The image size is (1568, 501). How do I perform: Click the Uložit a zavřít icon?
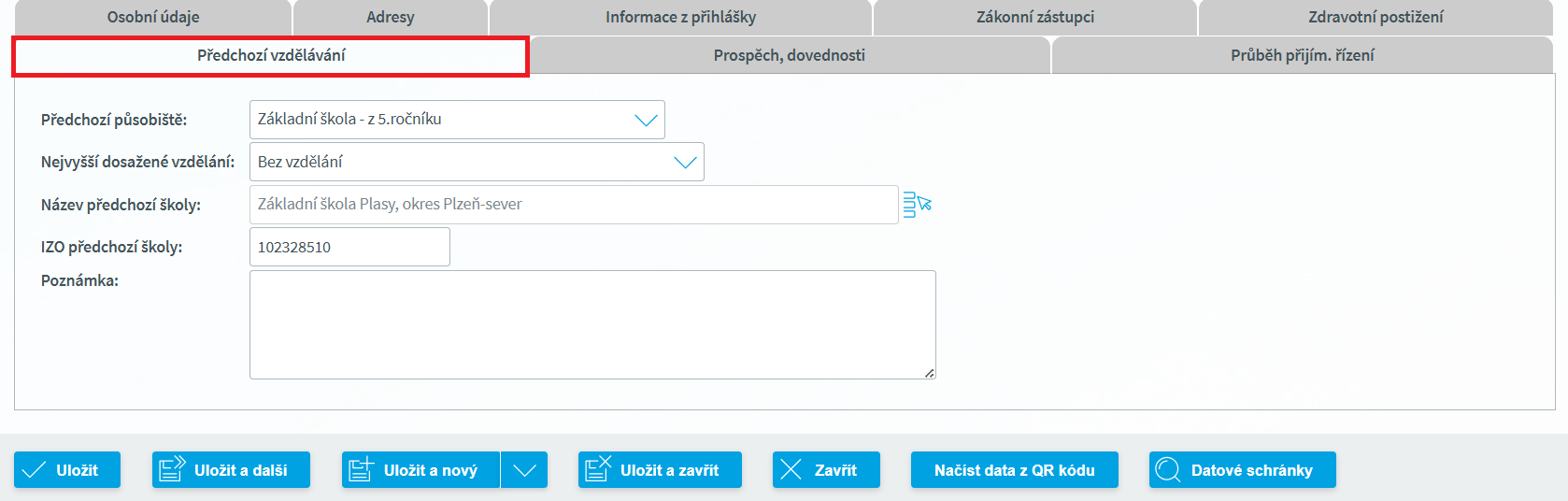(598, 469)
